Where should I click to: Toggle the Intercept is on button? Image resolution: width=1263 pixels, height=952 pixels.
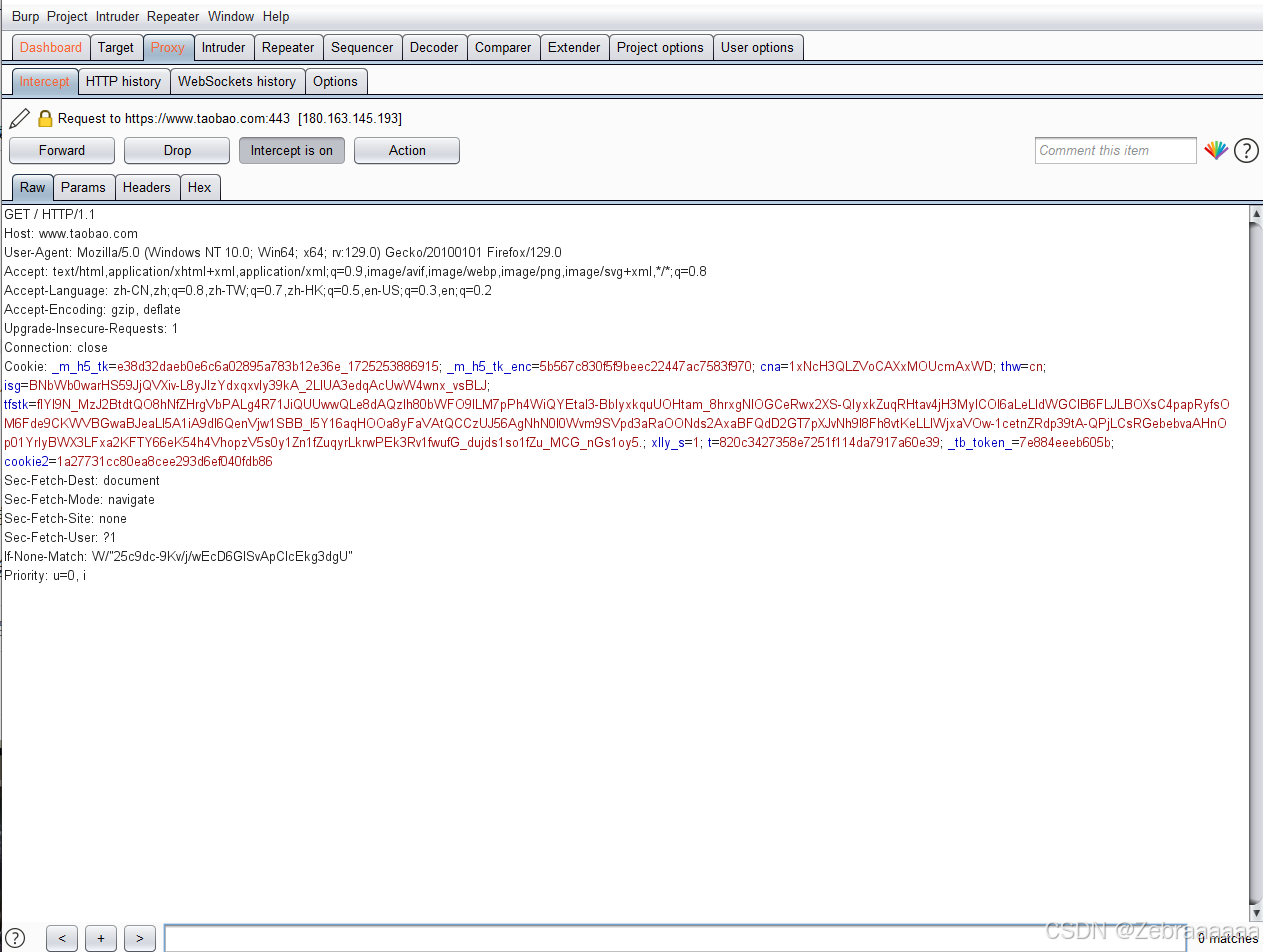(x=292, y=151)
